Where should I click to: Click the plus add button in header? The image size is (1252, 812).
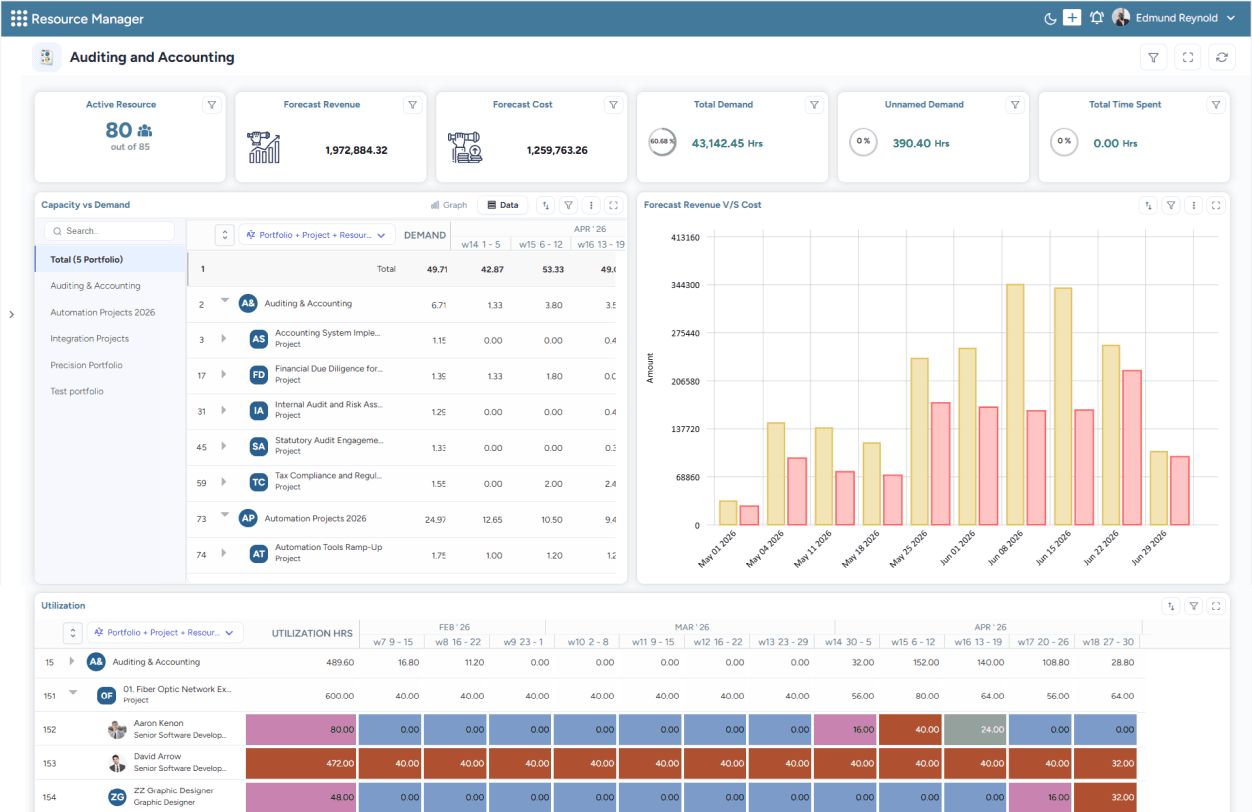coord(1072,18)
